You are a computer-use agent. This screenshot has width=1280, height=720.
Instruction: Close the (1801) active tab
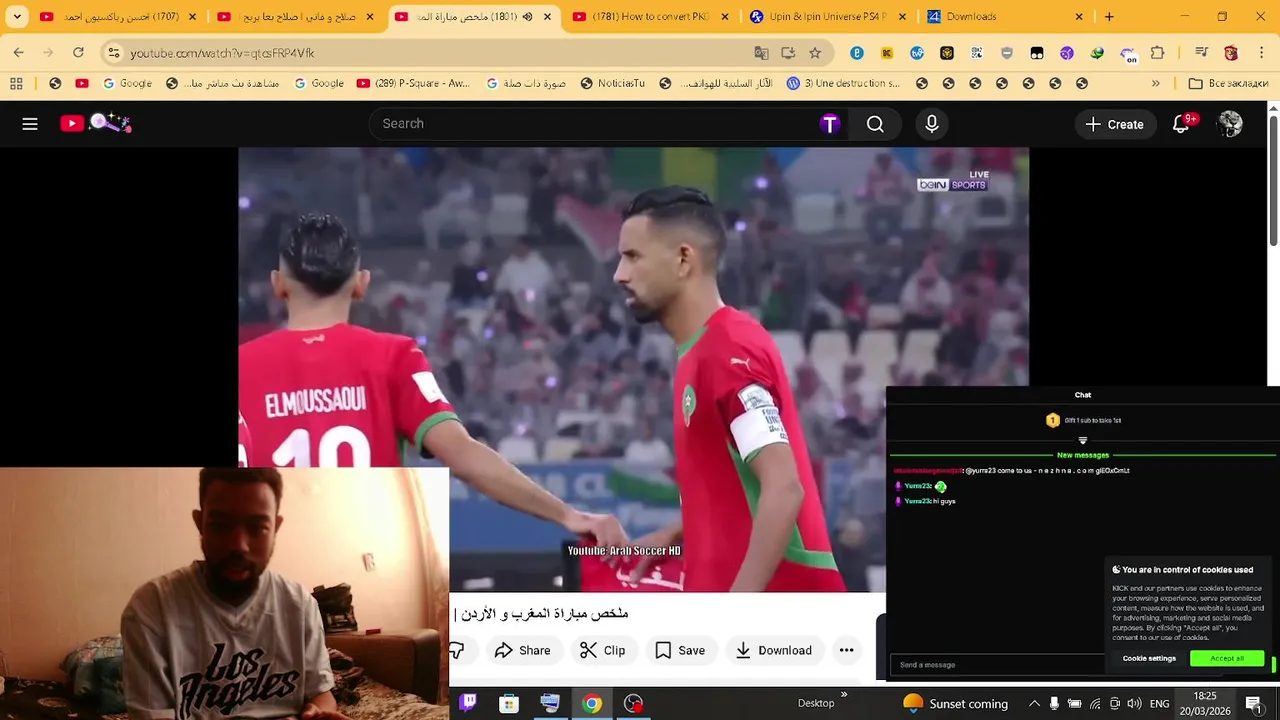coord(547,17)
